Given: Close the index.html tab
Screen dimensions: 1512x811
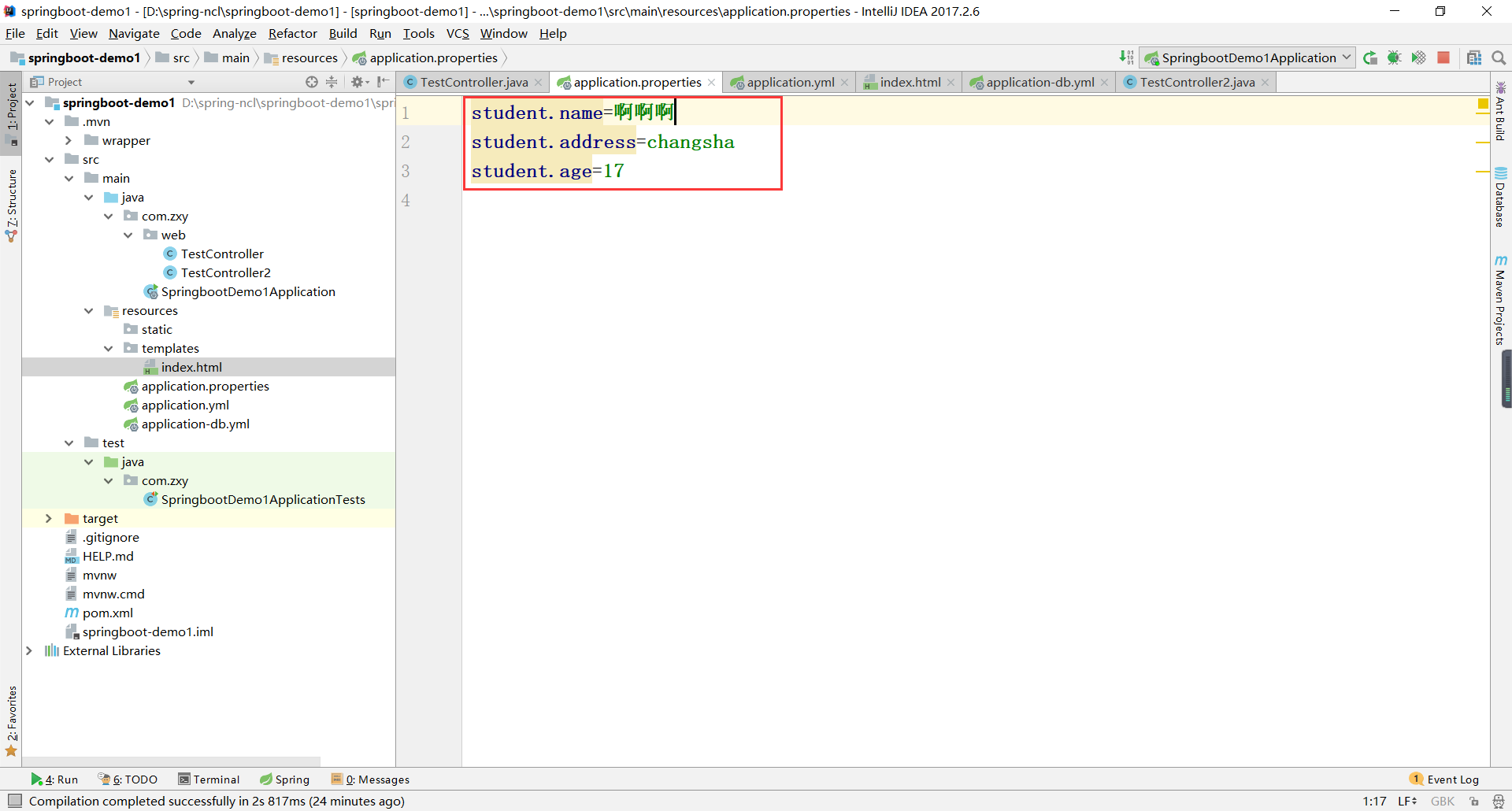Looking at the screenshot, I should point(951,82).
